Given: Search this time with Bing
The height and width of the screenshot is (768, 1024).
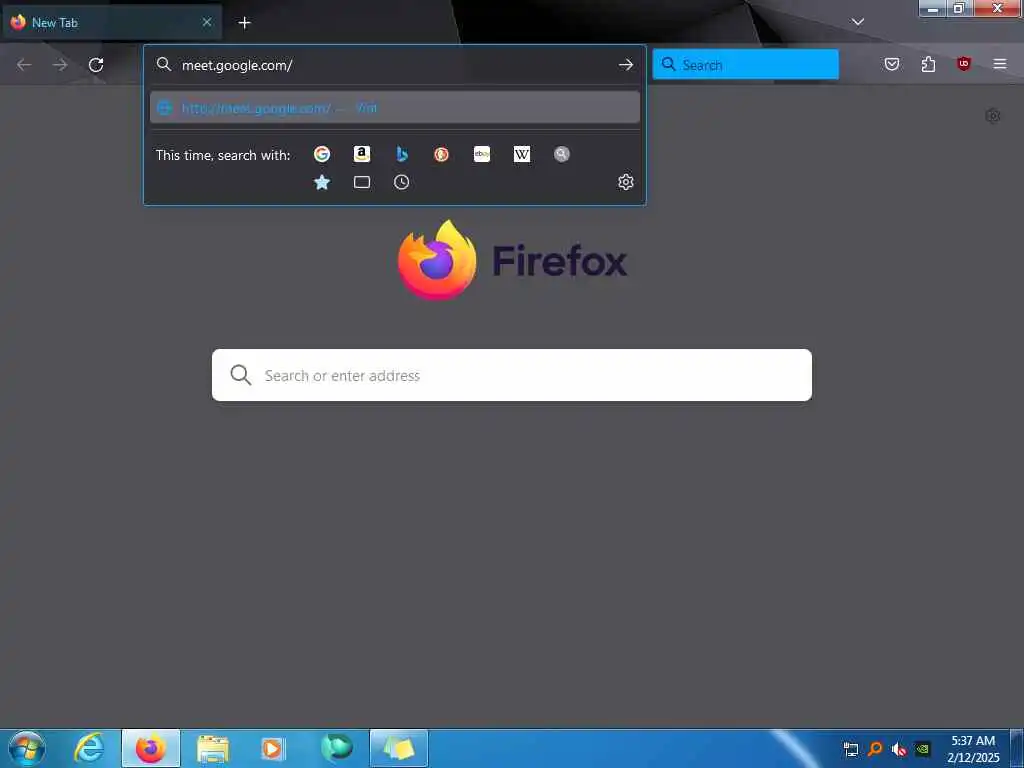Looking at the screenshot, I should pos(402,154).
